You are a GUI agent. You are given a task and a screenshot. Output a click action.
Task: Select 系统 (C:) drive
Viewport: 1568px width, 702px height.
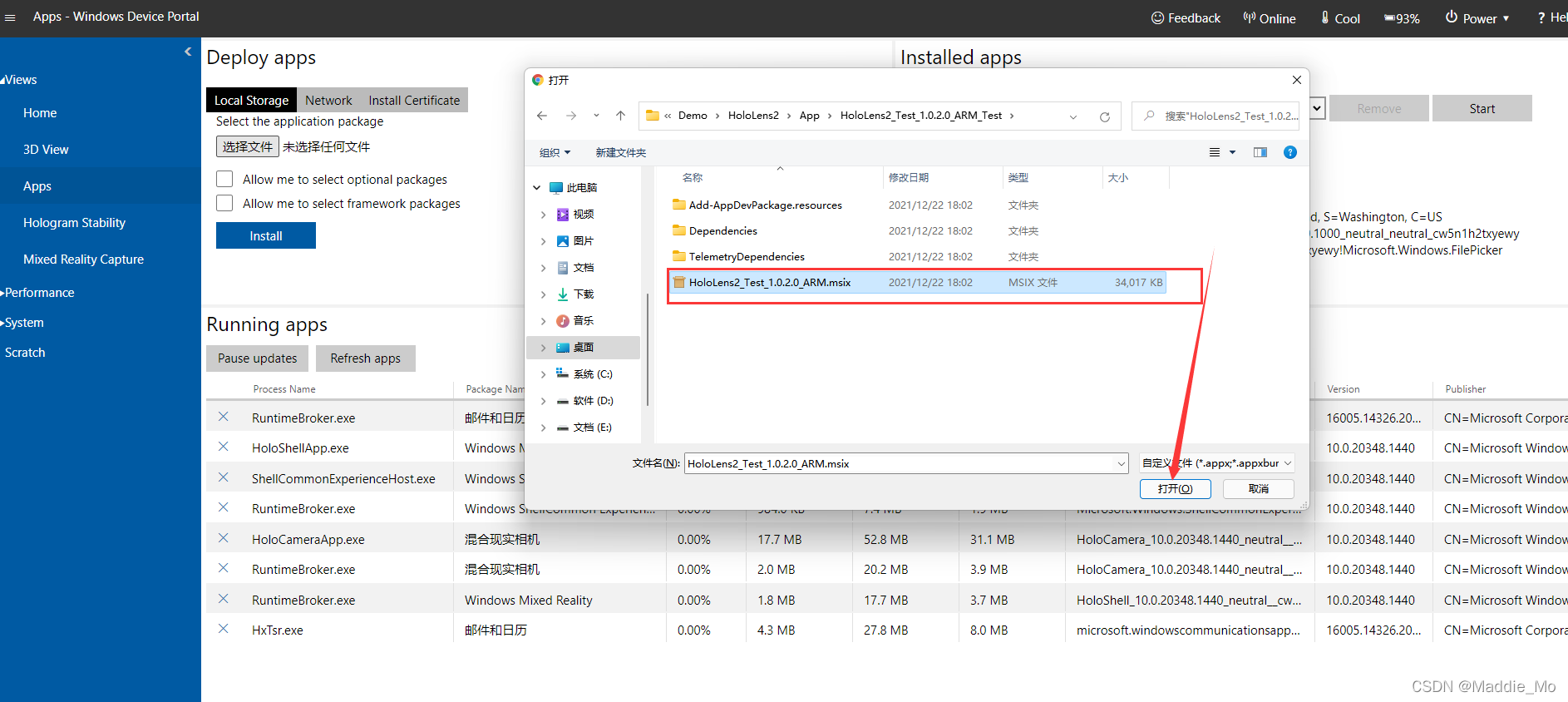(584, 374)
